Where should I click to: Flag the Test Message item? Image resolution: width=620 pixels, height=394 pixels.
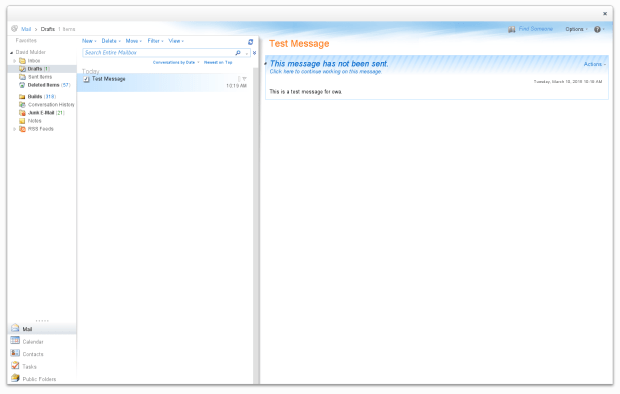[x=244, y=79]
